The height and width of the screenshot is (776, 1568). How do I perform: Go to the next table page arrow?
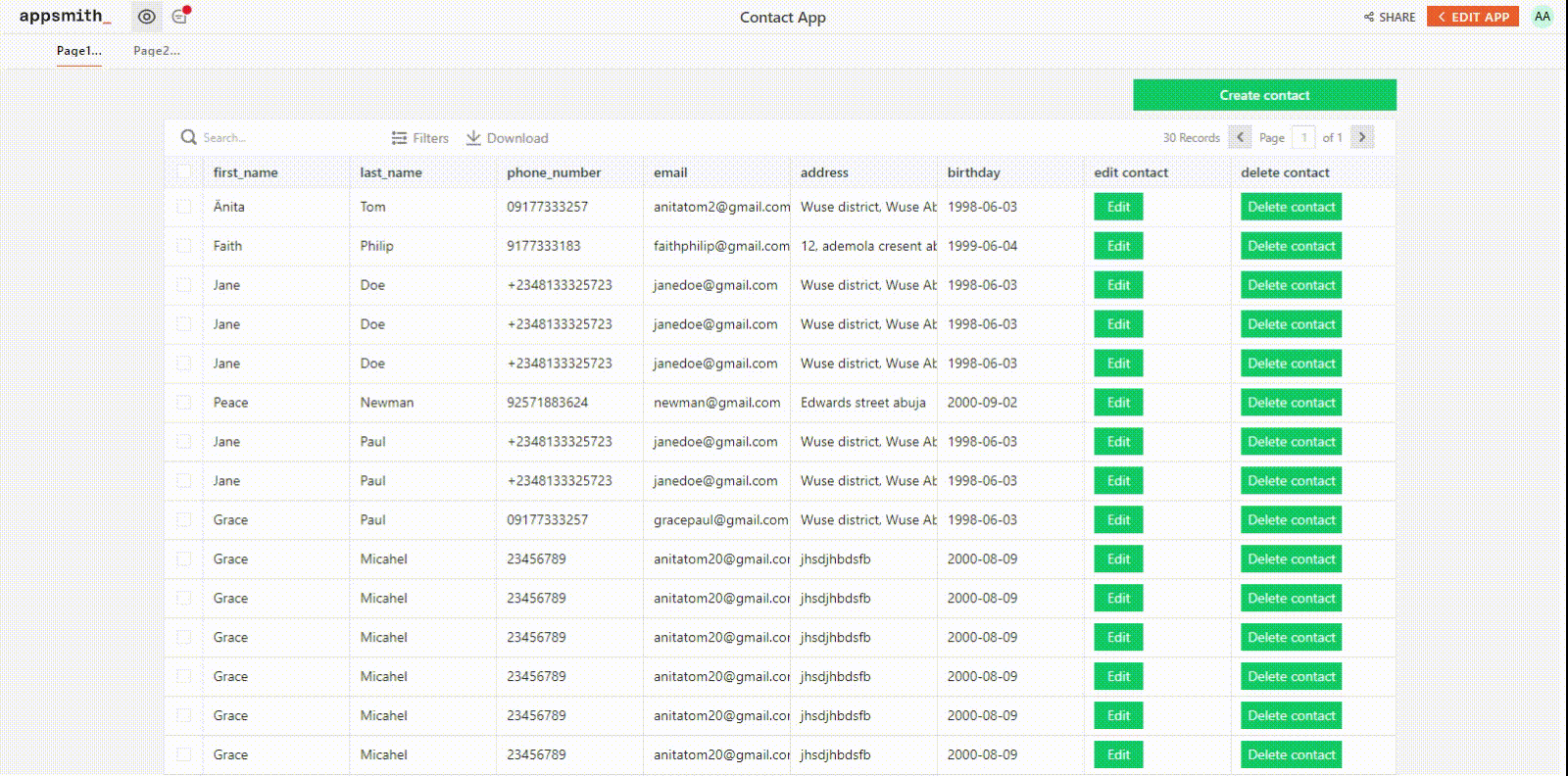(1362, 137)
